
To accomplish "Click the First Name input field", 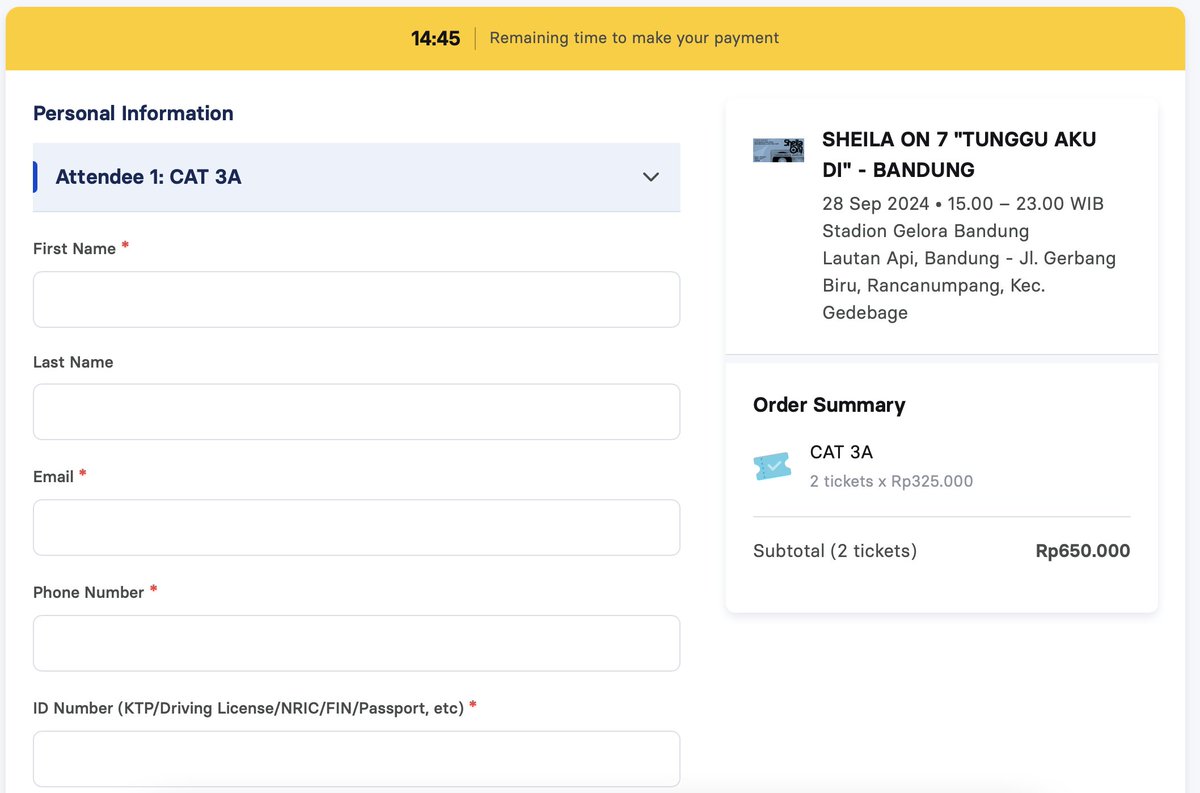I will pos(357,299).
